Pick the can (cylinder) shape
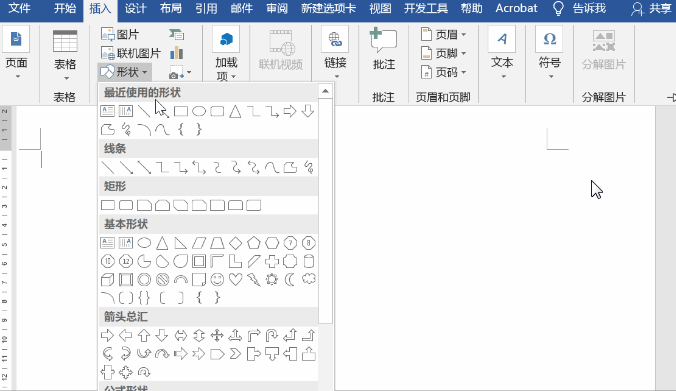This screenshot has width=676, height=391. coord(309,261)
